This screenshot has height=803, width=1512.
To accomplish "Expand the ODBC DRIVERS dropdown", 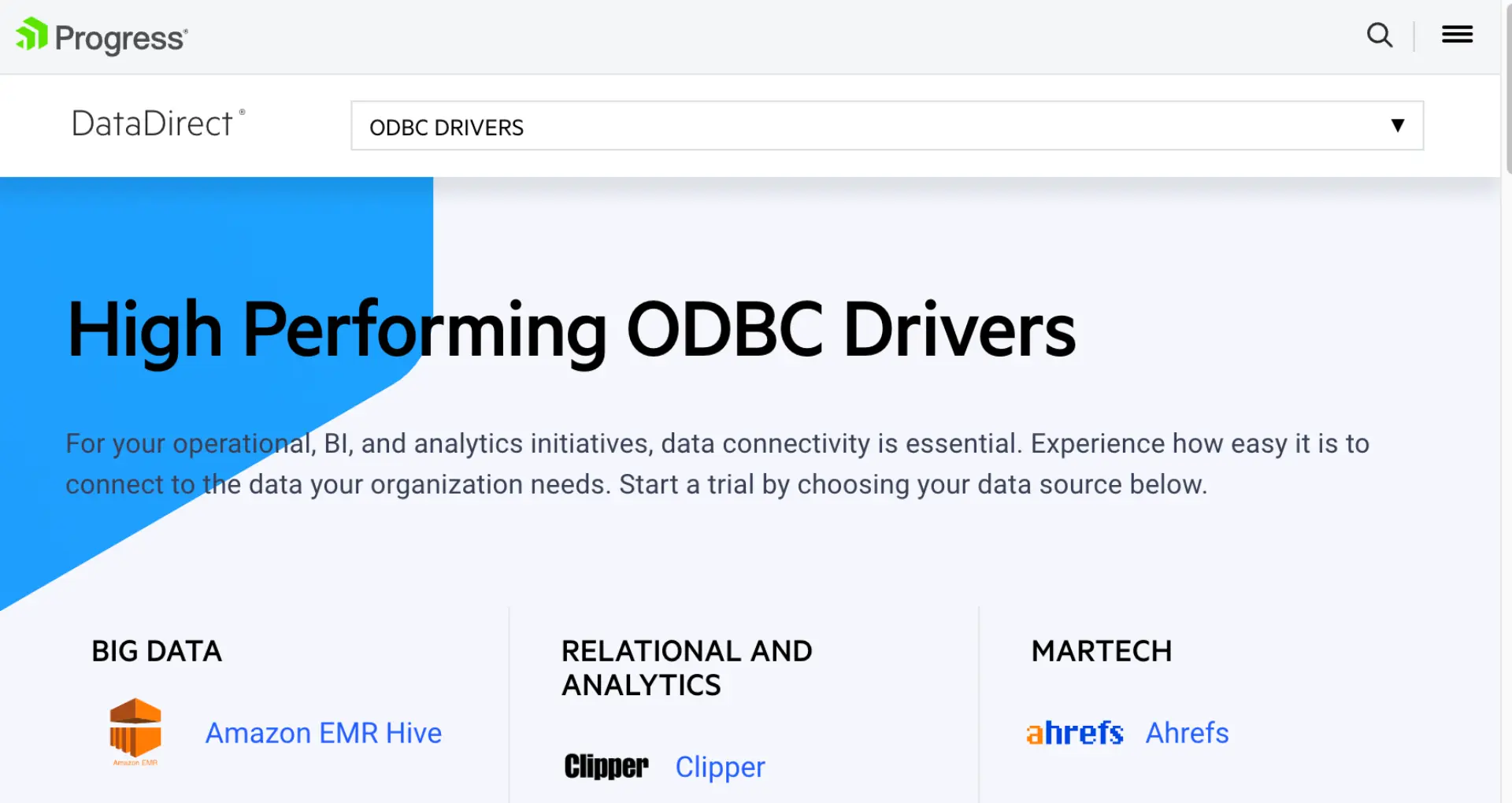I will tap(887, 126).
